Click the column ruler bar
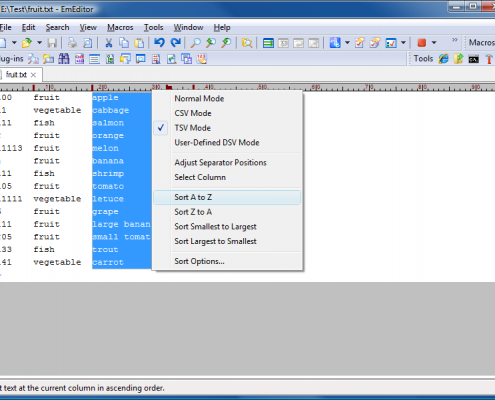The image size is (495, 400). [247, 88]
